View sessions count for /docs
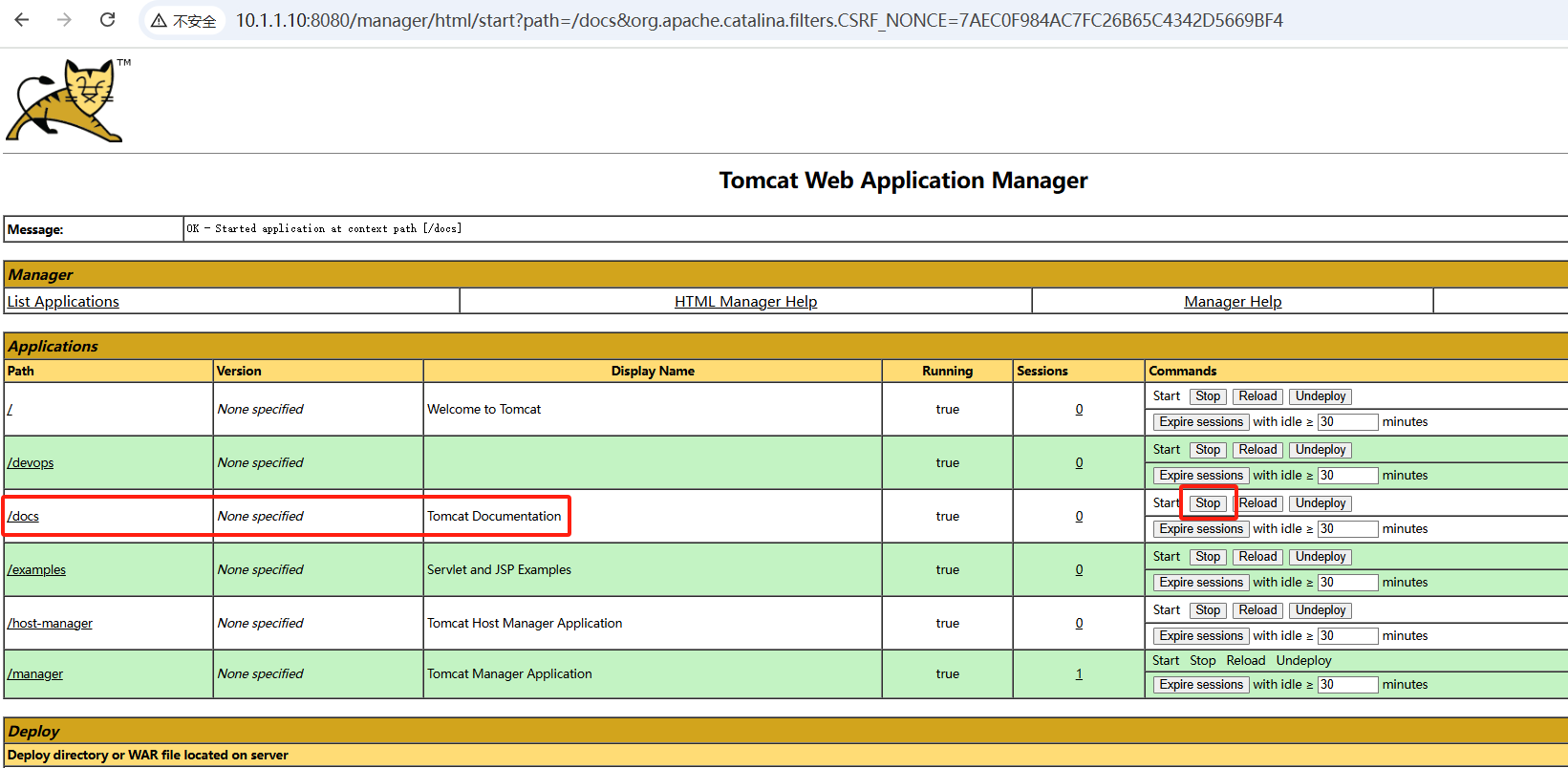This screenshot has width=1568, height=768. [x=1079, y=516]
